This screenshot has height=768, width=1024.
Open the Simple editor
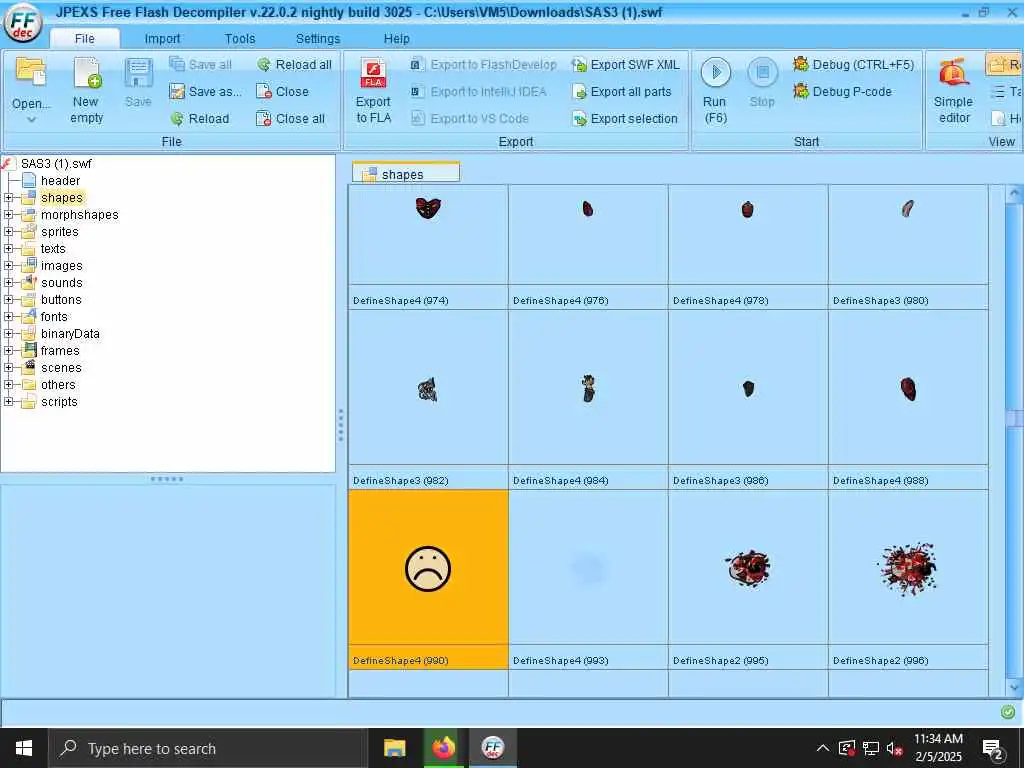953,91
